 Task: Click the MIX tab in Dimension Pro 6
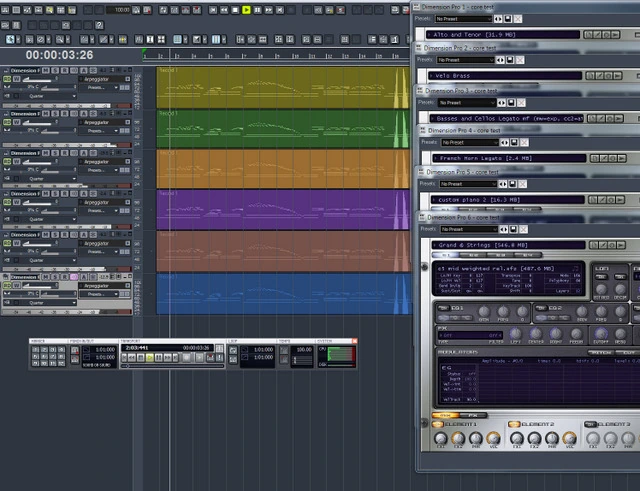coord(445,415)
